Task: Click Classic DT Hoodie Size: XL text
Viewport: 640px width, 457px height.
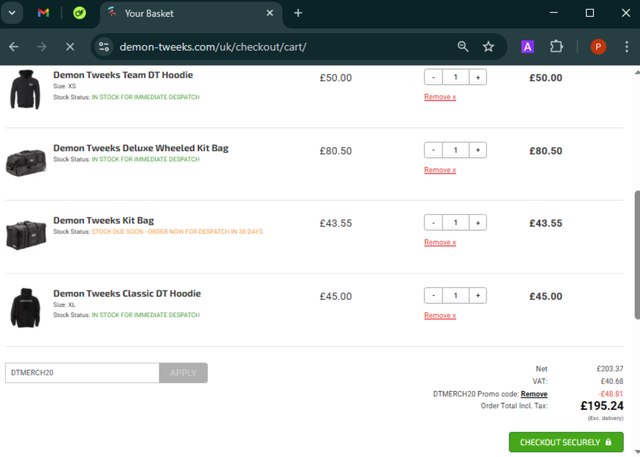Action: click(64, 304)
